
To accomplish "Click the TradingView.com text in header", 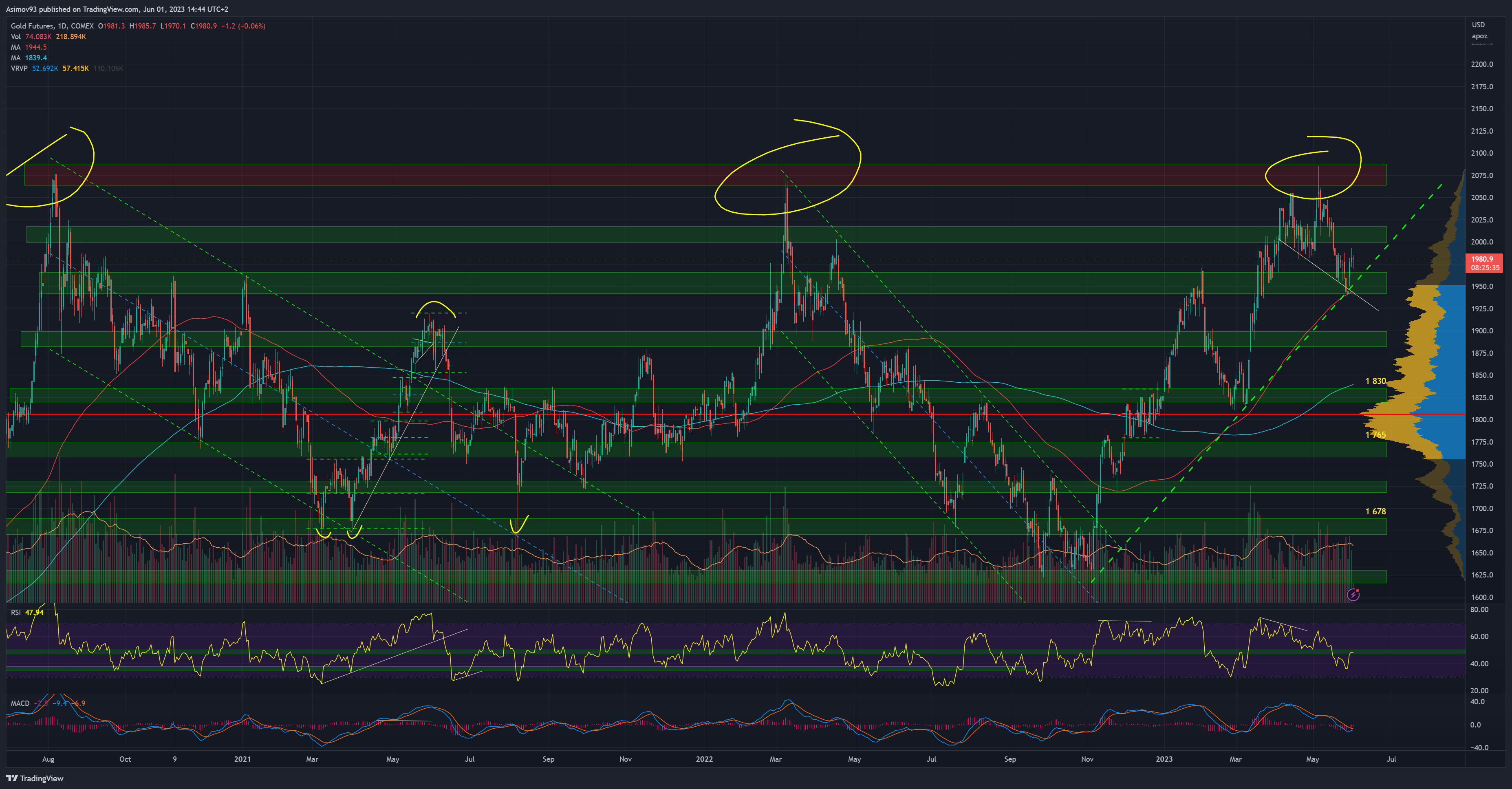I will click(111, 9).
